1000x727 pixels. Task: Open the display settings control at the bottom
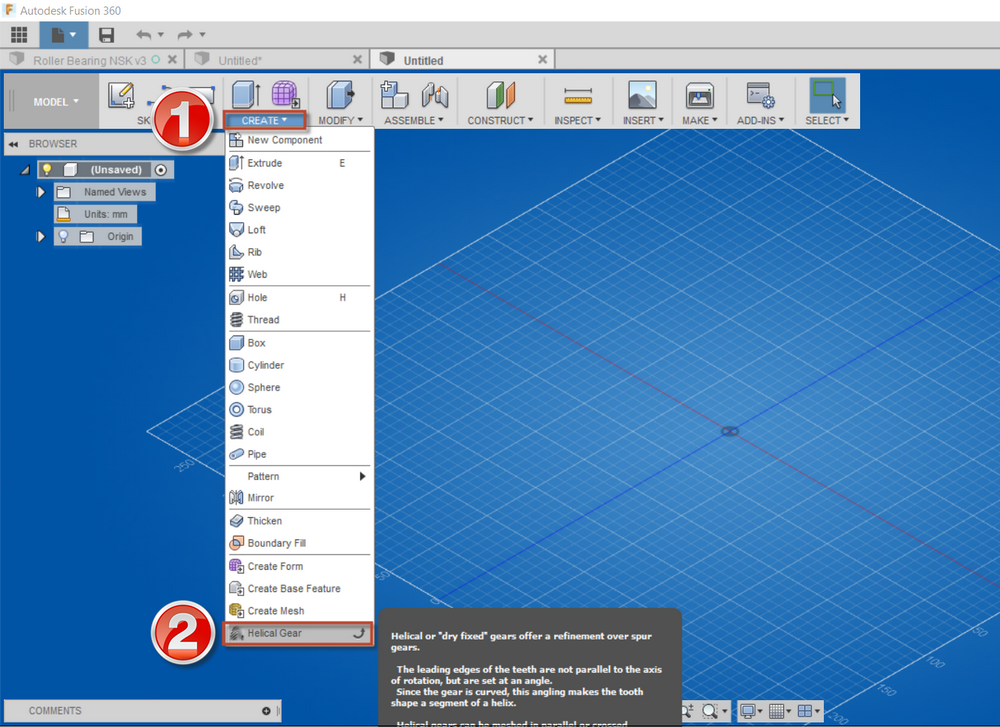(748, 710)
